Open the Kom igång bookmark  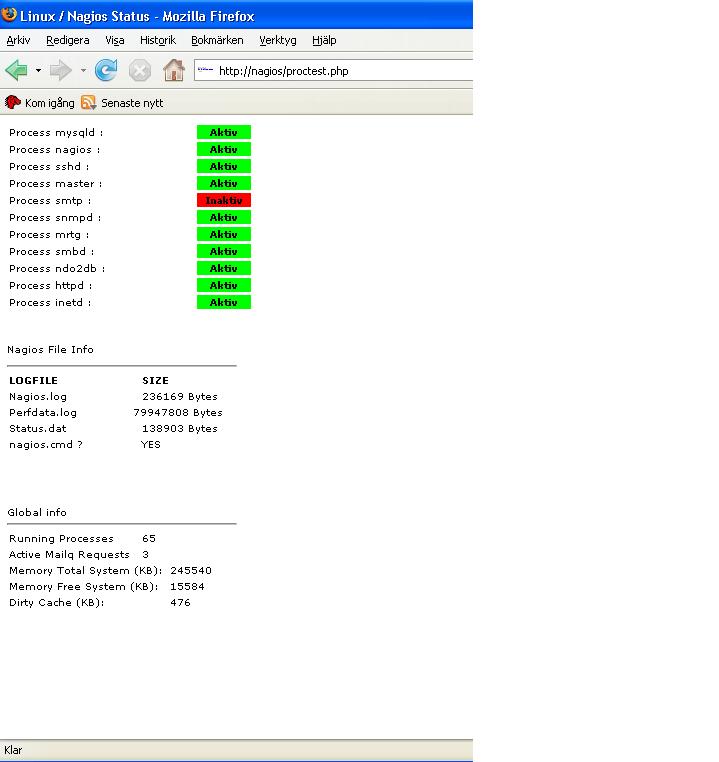50,103
